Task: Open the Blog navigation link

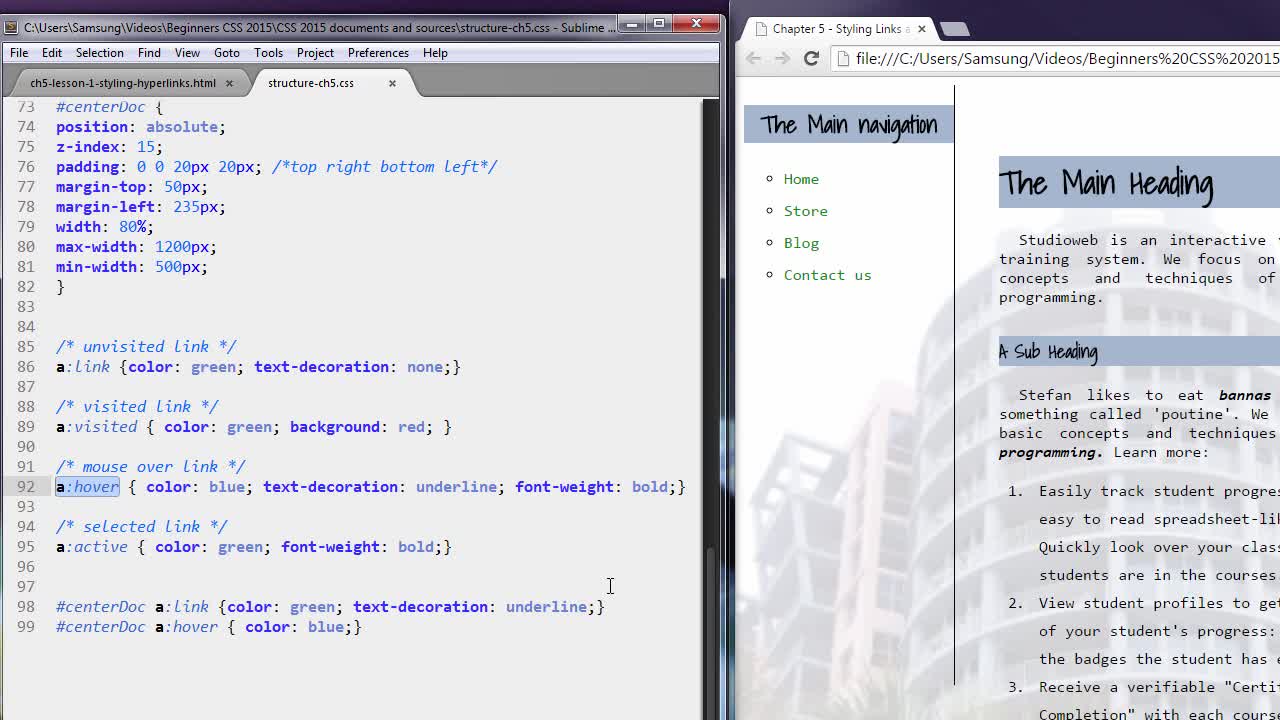Action: [801, 243]
